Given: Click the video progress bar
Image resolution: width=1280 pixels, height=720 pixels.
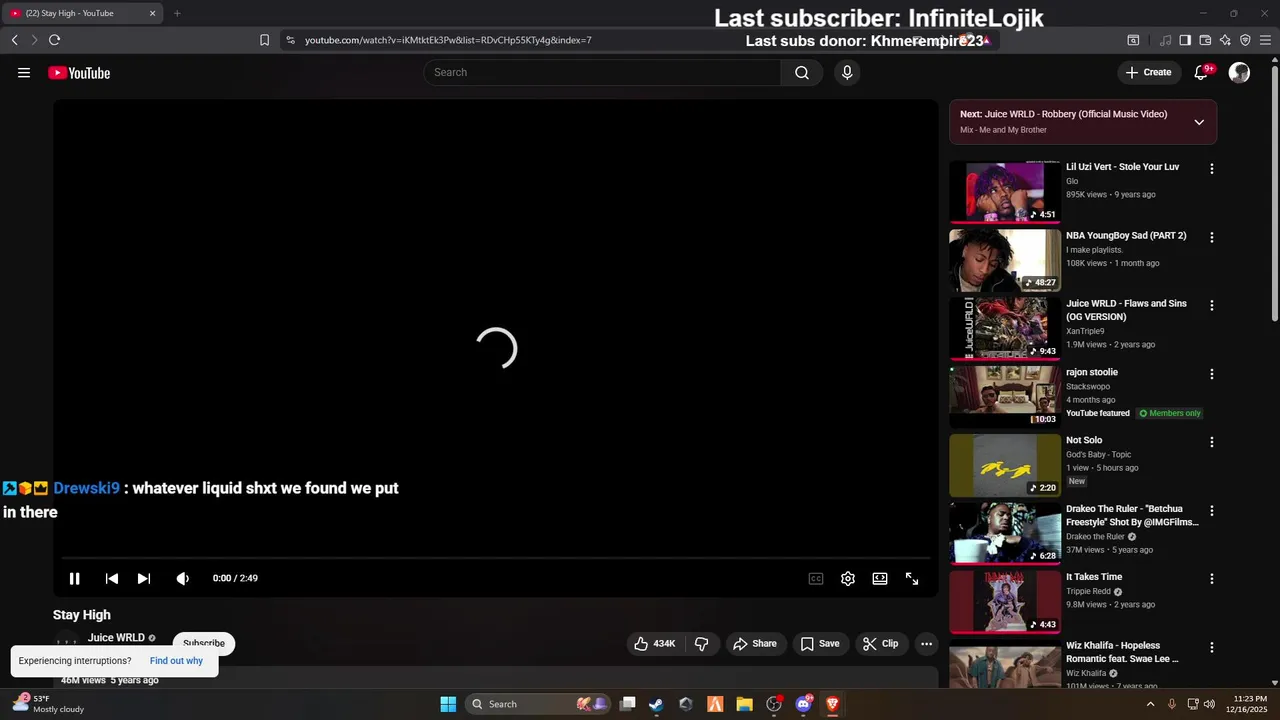Looking at the screenshot, I should click(x=496, y=558).
